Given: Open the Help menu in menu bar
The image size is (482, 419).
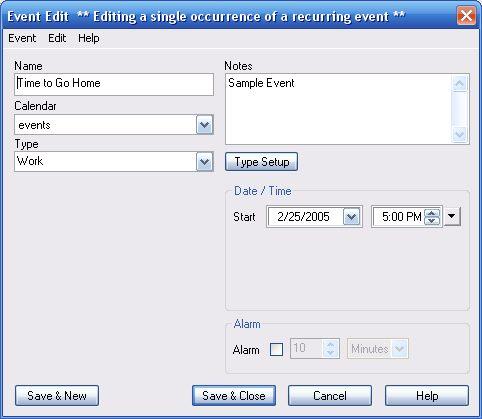Looking at the screenshot, I should [x=89, y=38].
